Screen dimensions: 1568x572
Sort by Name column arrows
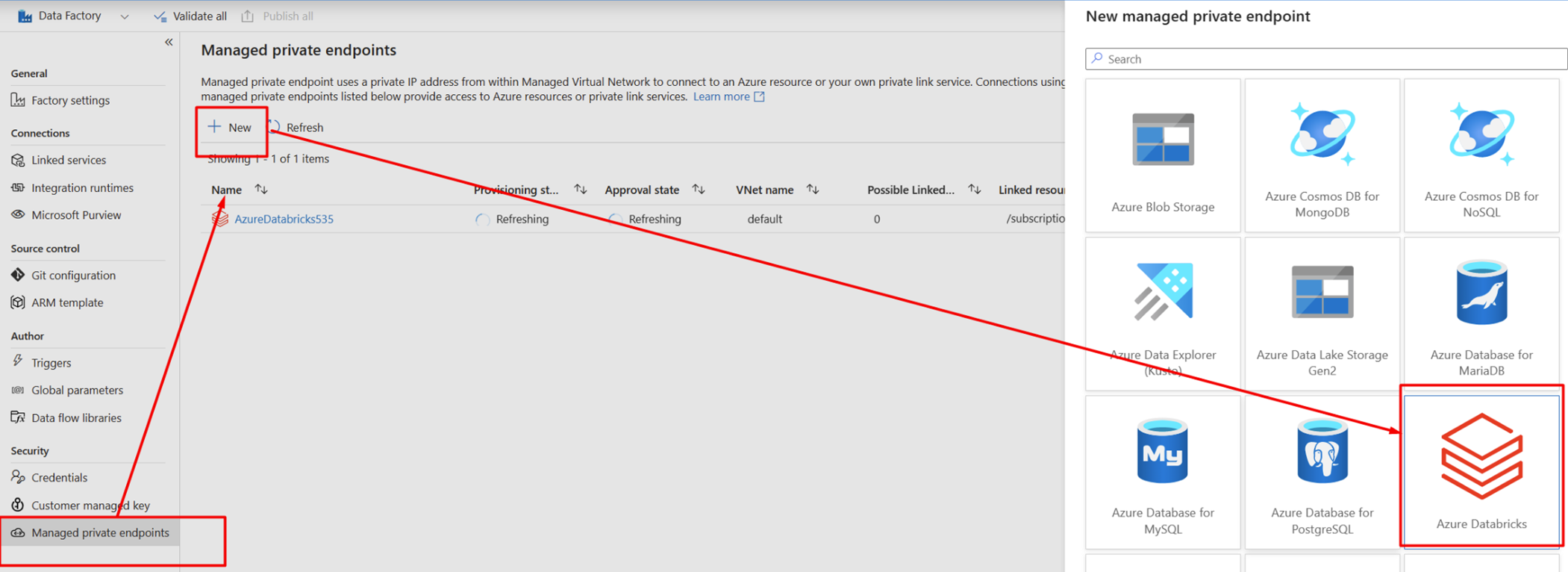(261, 190)
